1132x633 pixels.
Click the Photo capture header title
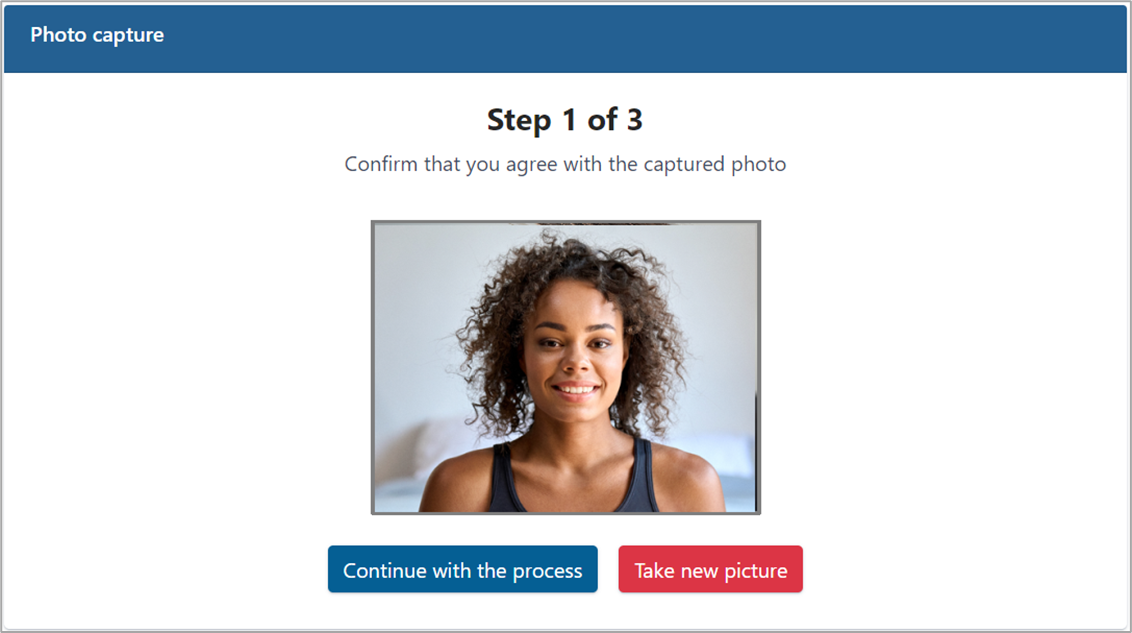pyautogui.click(x=97, y=35)
